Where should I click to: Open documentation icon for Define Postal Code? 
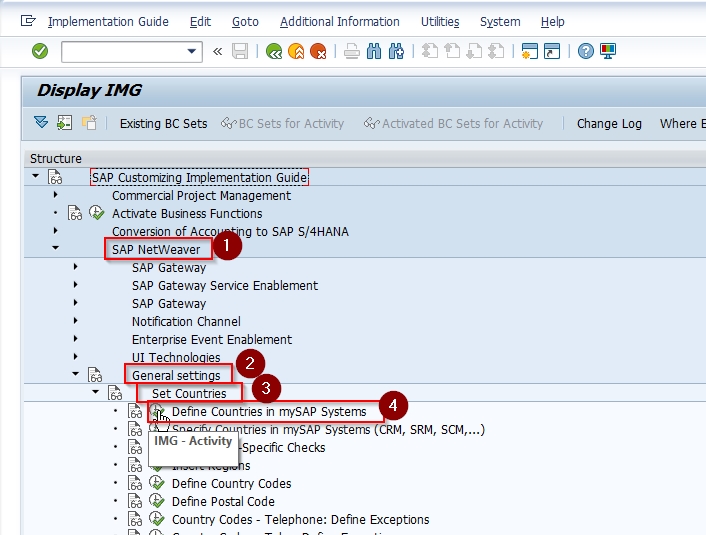click(135, 501)
